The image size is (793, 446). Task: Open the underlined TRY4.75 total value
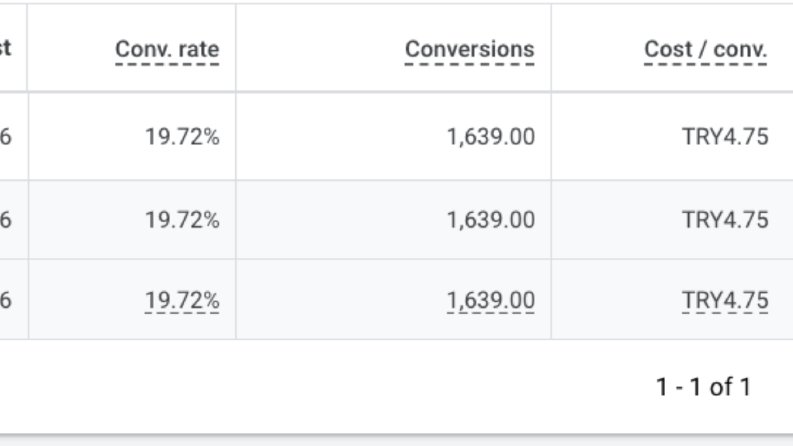point(725,300)
